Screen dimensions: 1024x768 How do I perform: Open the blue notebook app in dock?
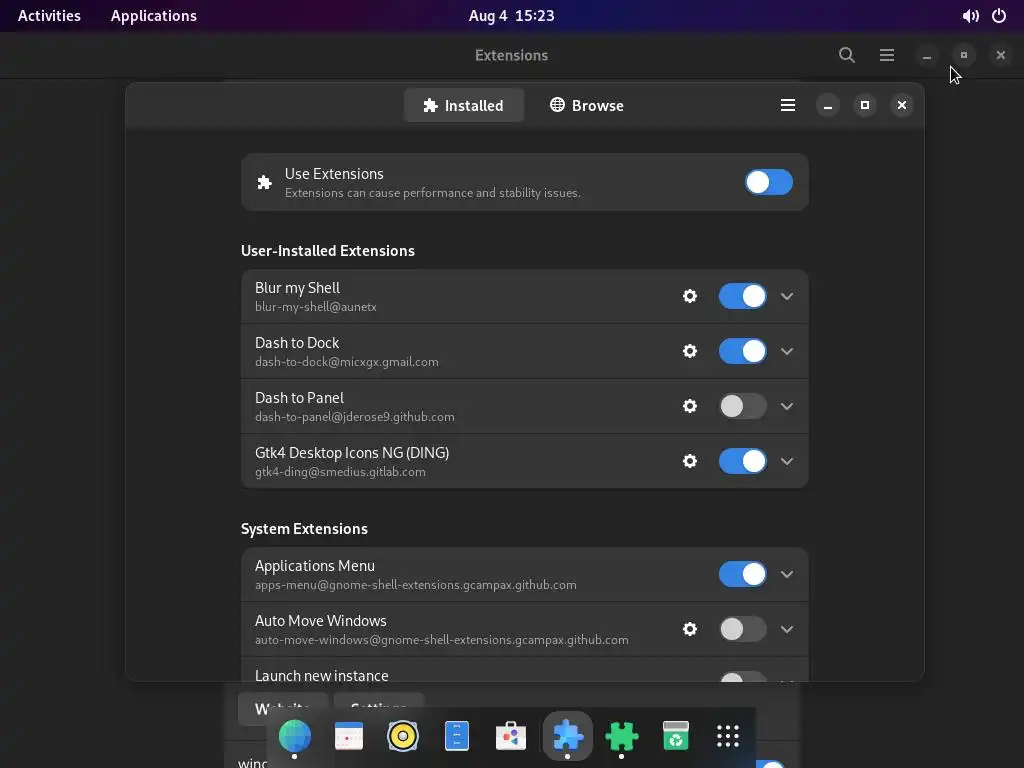456,736
